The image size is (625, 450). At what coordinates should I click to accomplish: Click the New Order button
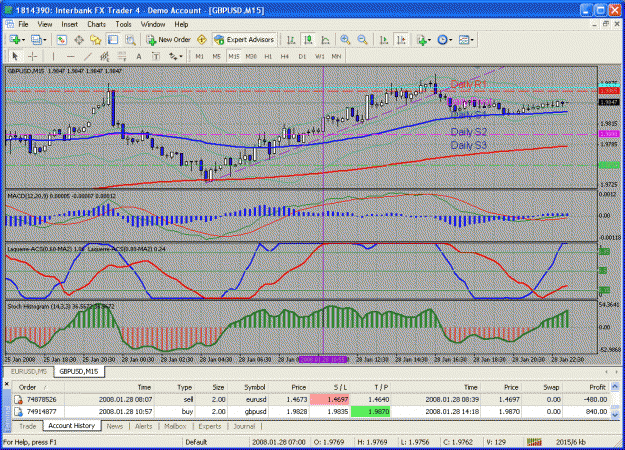(169, 40)
